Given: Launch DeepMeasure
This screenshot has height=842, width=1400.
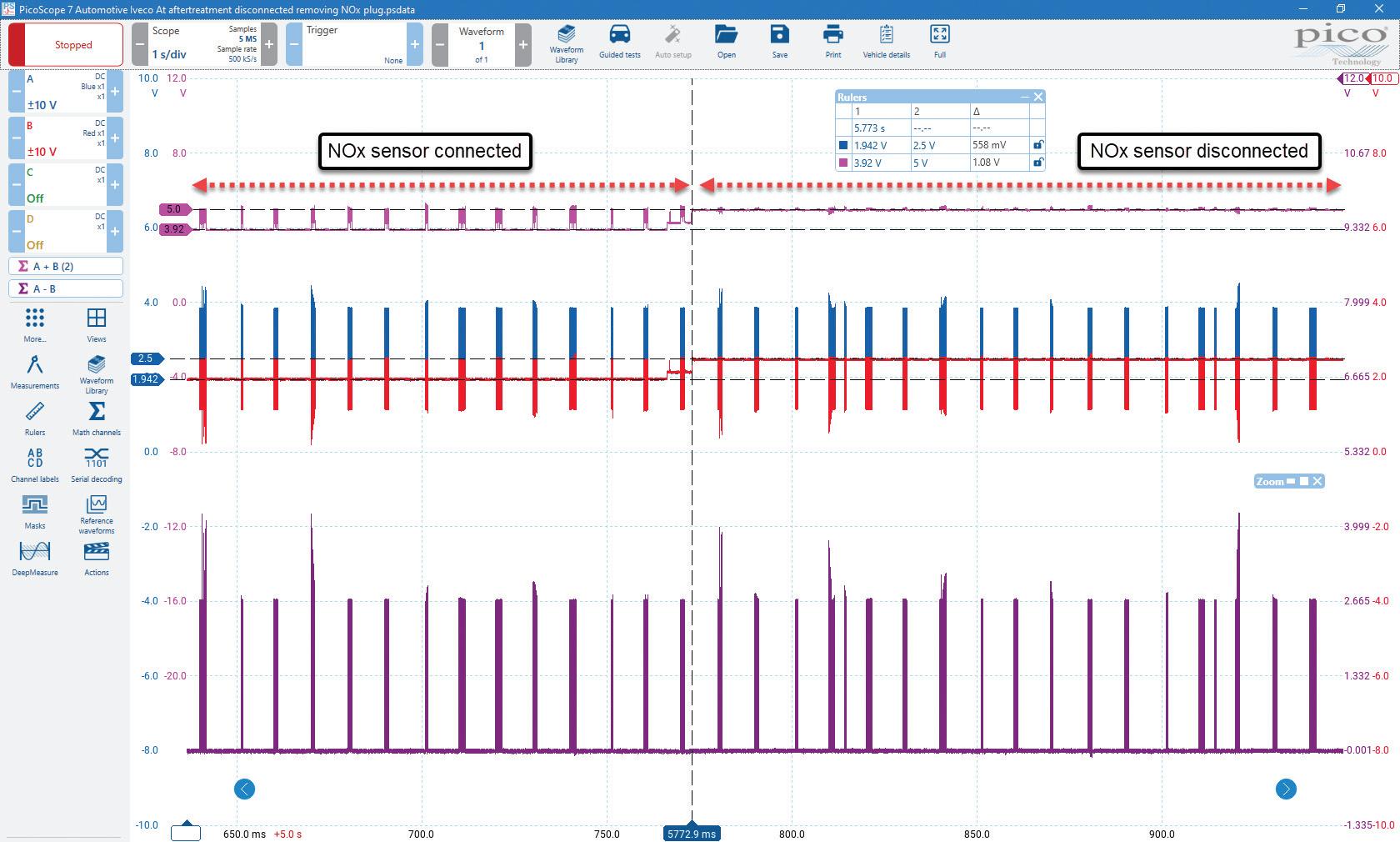Looking at the screenshot, I should 35,558.
